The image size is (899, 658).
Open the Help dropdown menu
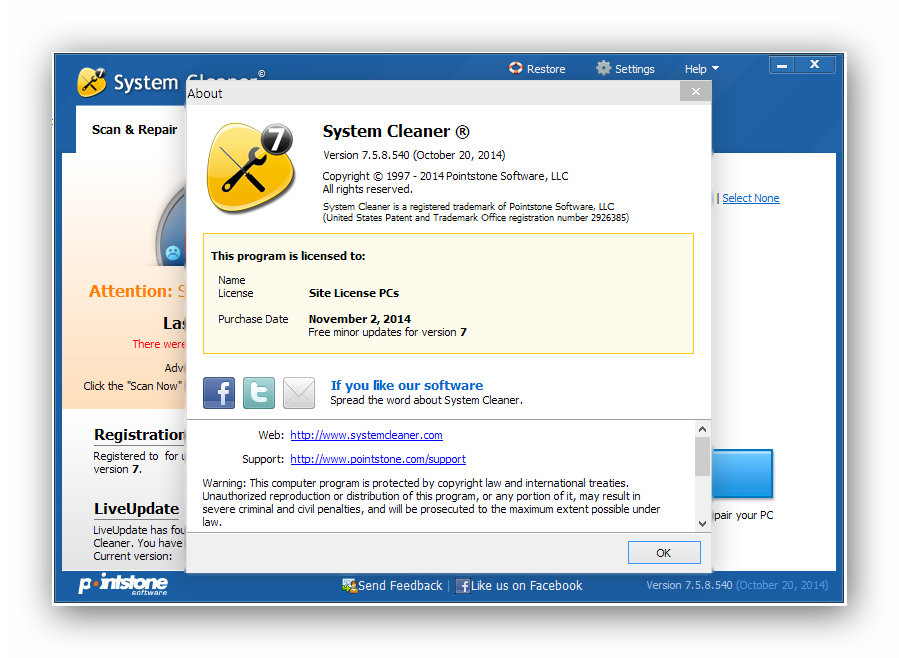click(701, 69)
